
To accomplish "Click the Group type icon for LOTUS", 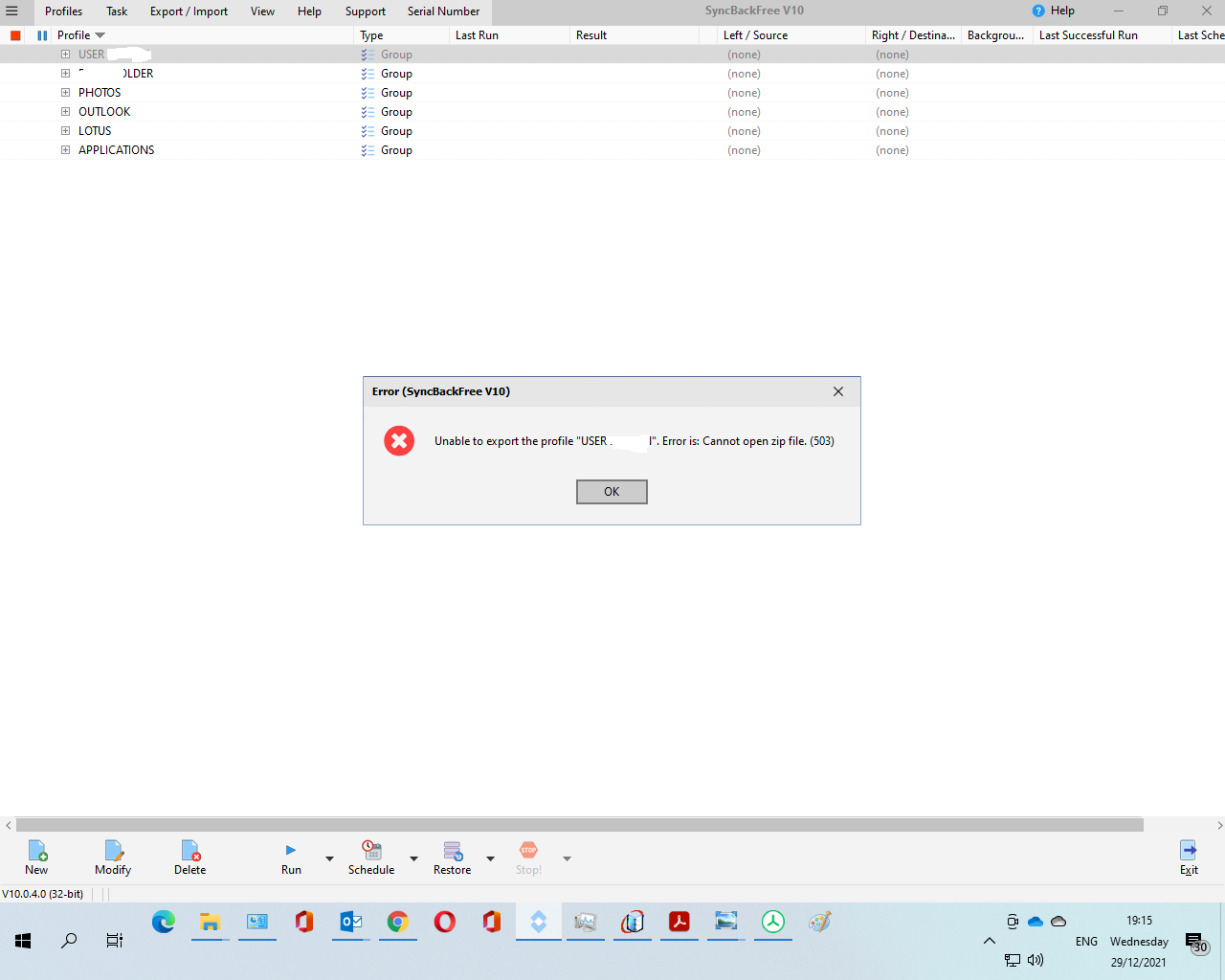I will (367, 131).
